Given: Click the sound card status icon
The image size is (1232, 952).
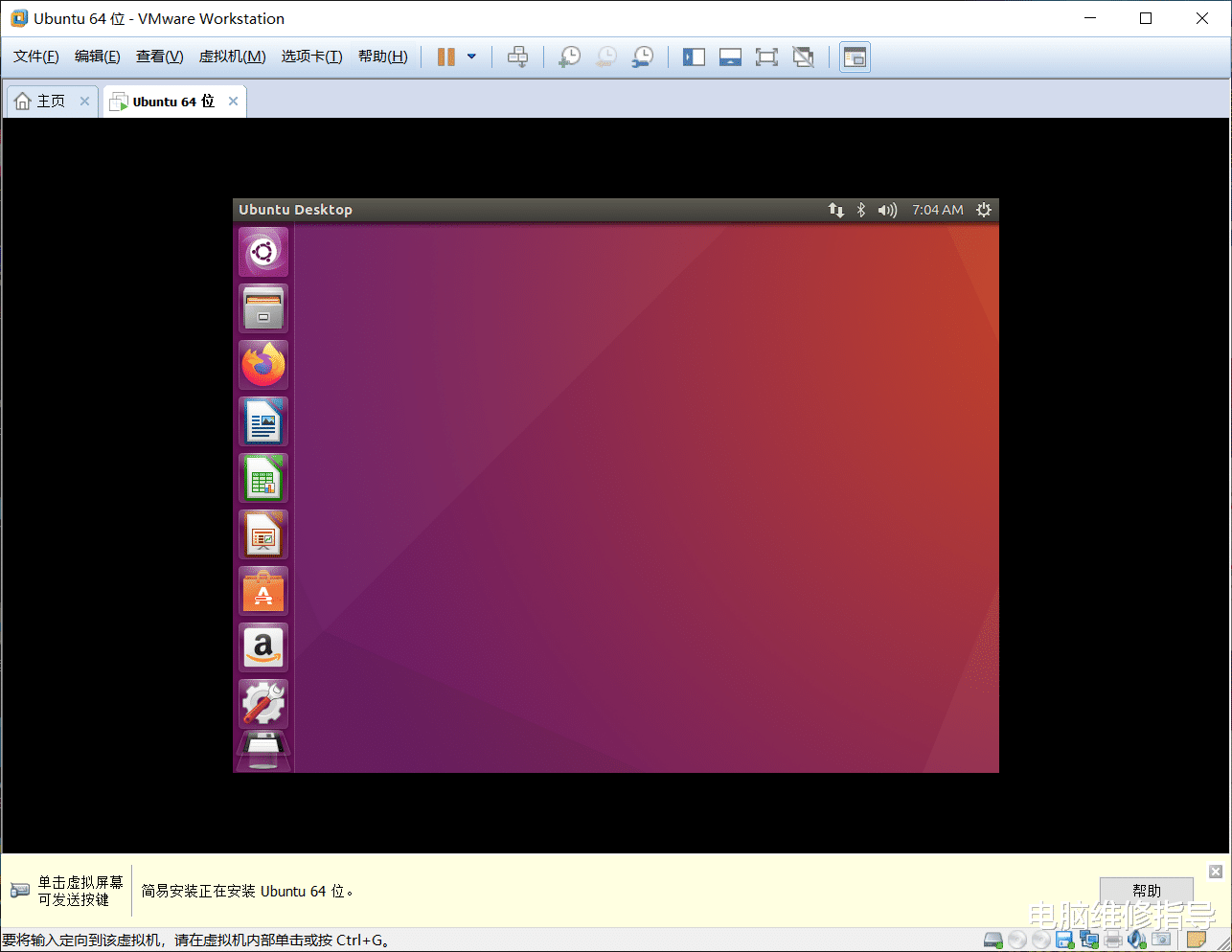Looking at the screenshot, I should (1137, 941).
